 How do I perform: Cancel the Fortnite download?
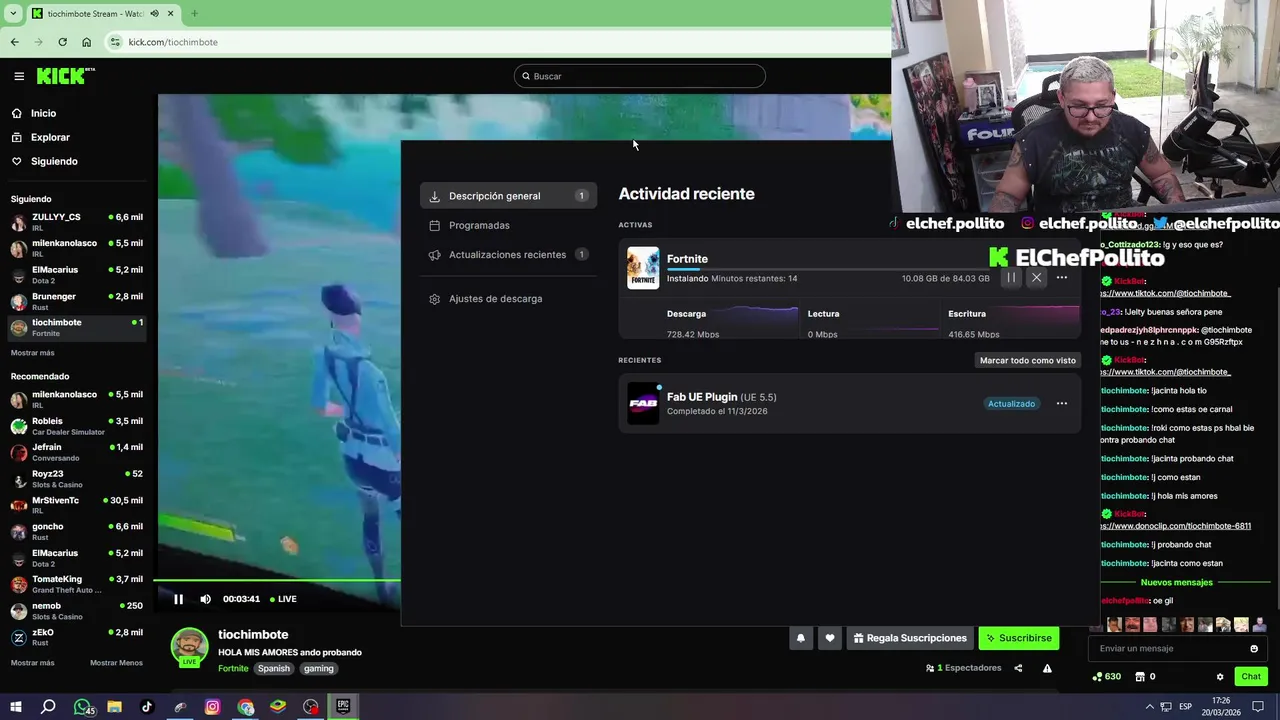pyautogui.click(x=1036, y=278)
